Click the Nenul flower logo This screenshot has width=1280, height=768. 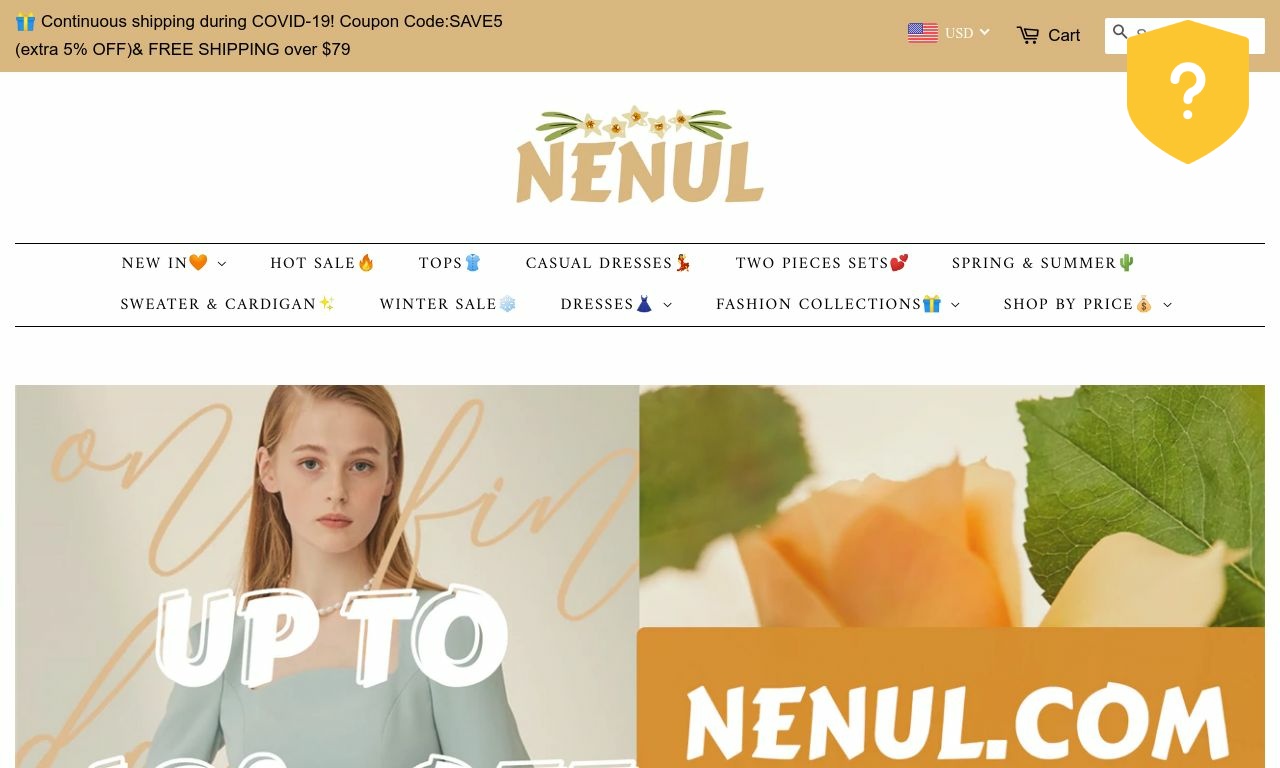(x=640, y=155)
